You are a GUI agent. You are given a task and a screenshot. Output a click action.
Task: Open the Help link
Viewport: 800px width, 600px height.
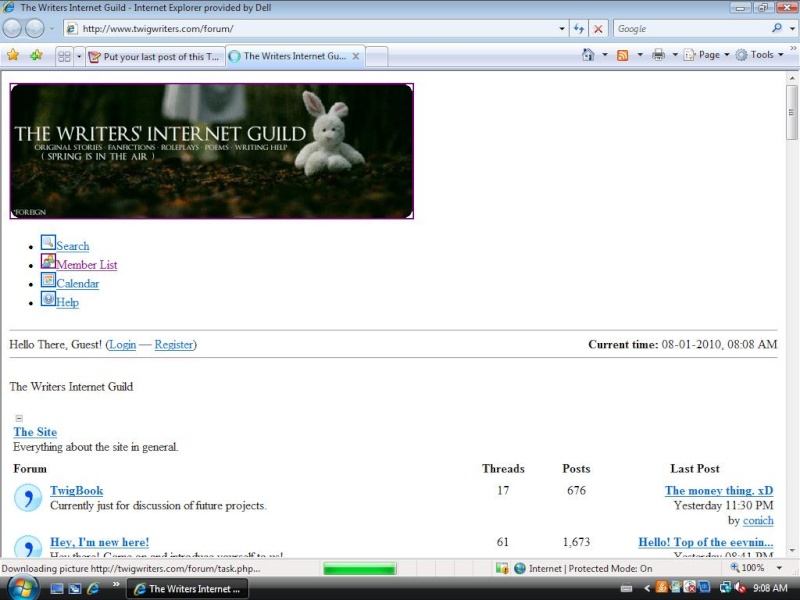click(x=67, y=303)
